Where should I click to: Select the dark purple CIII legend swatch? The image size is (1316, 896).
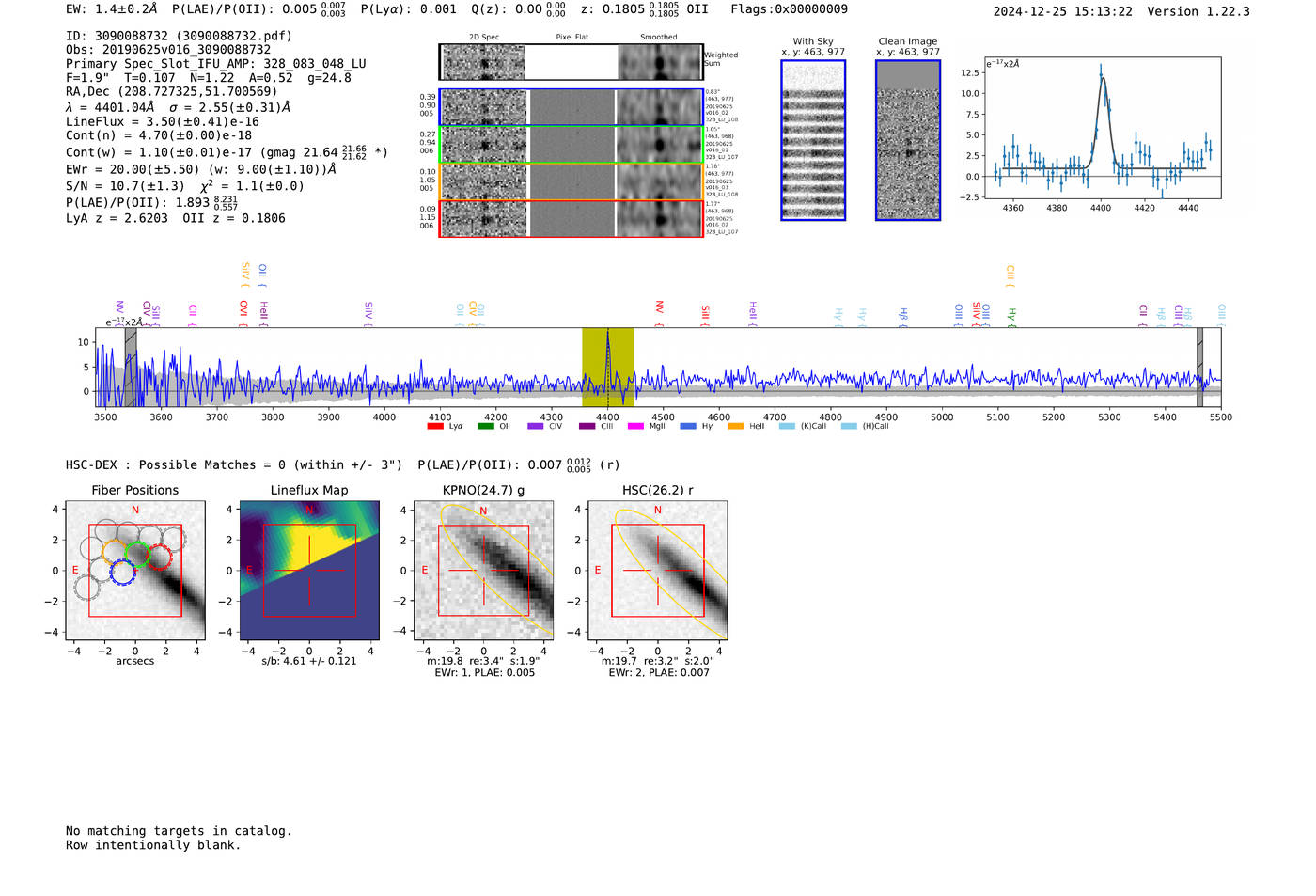(x=587, y=426)
